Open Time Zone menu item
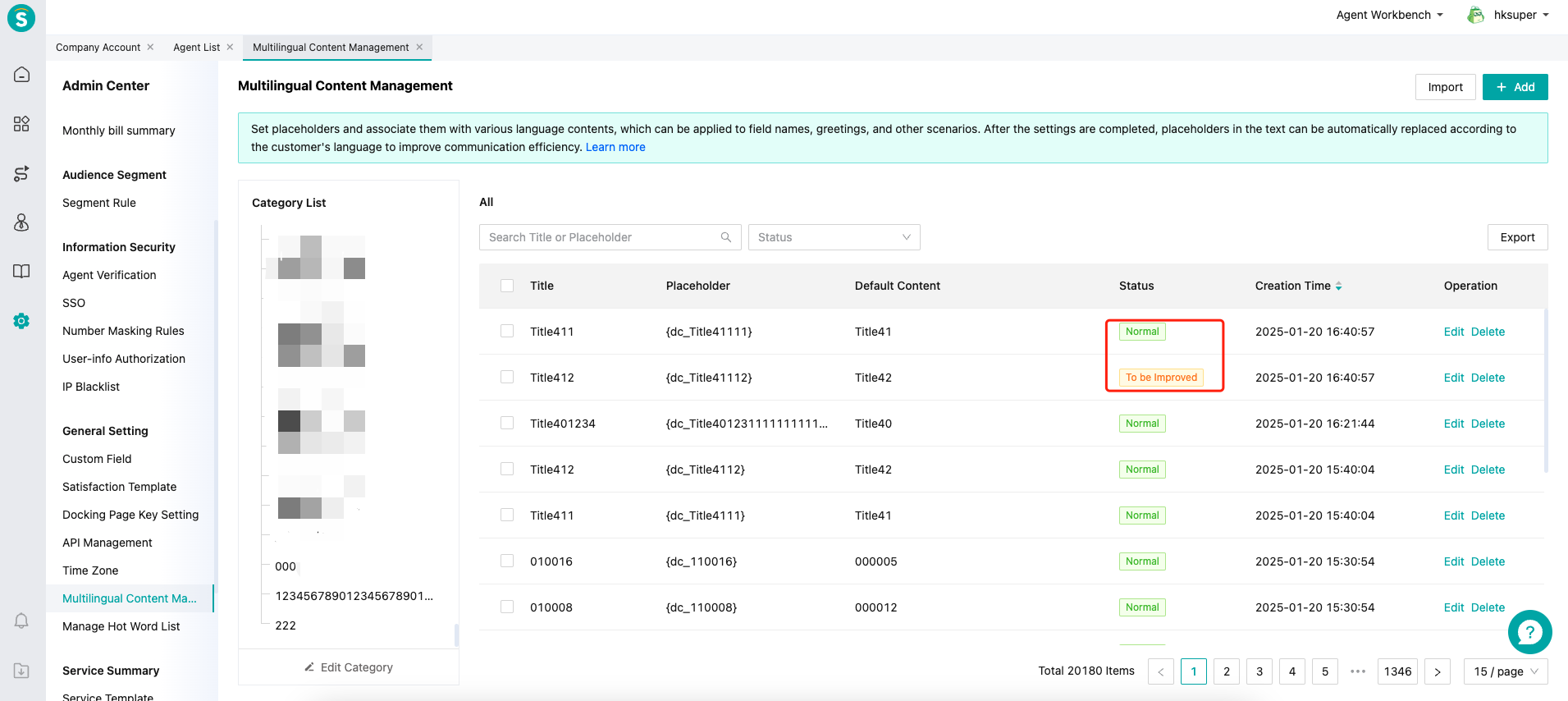The width and height of the screenshot is (1568, 701). click(x=90, y=570)
